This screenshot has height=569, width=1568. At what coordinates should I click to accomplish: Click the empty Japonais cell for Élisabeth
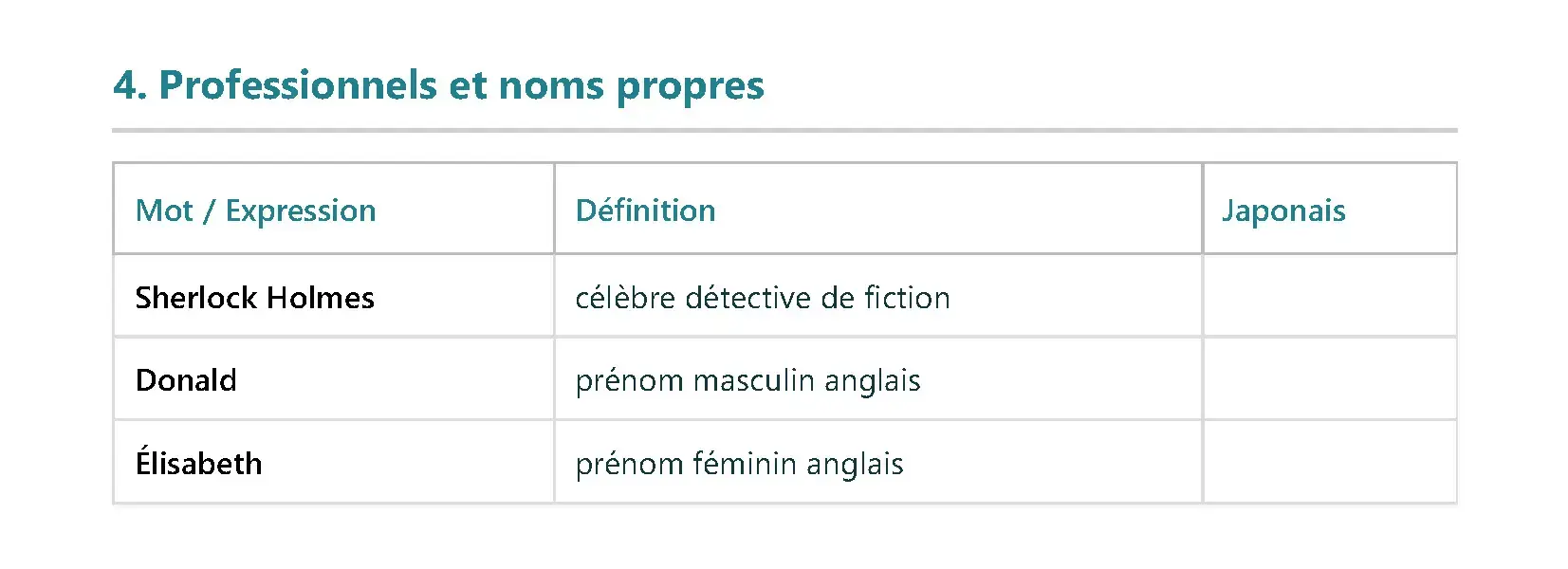click(x=1329, y=462)
